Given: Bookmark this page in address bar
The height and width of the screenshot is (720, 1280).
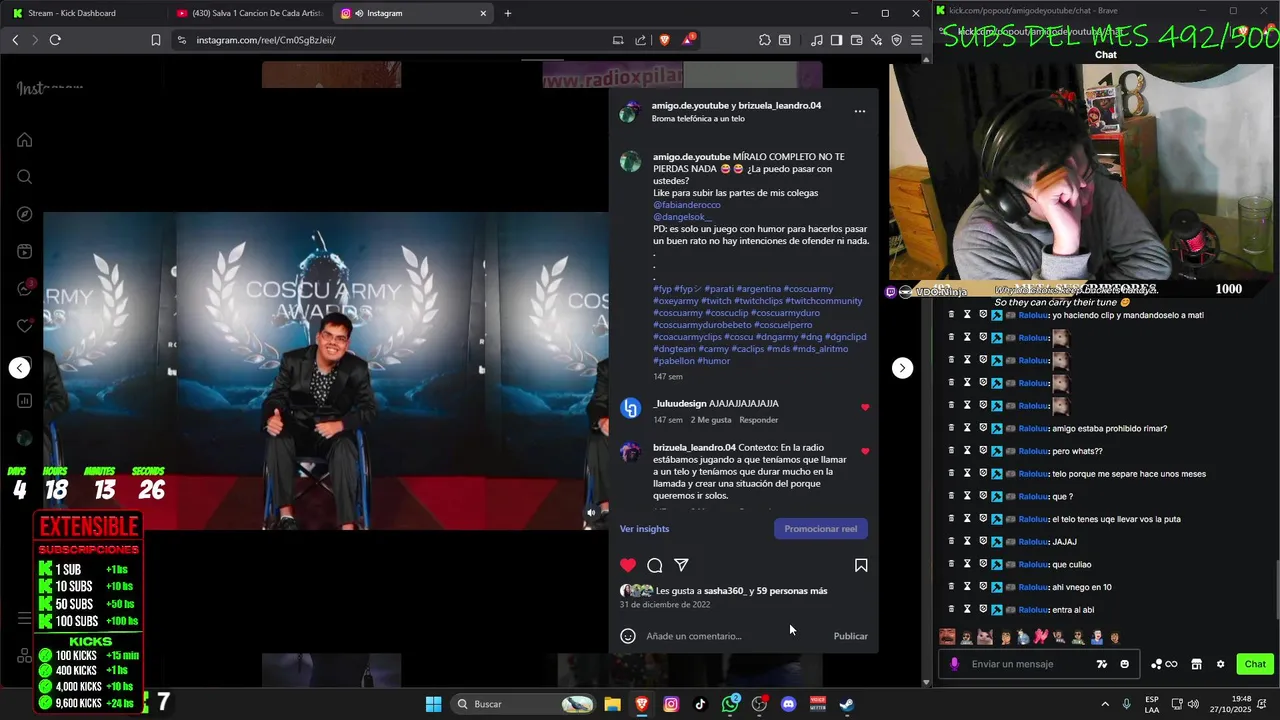Looking at the screenshot, I should coord(156,40).
